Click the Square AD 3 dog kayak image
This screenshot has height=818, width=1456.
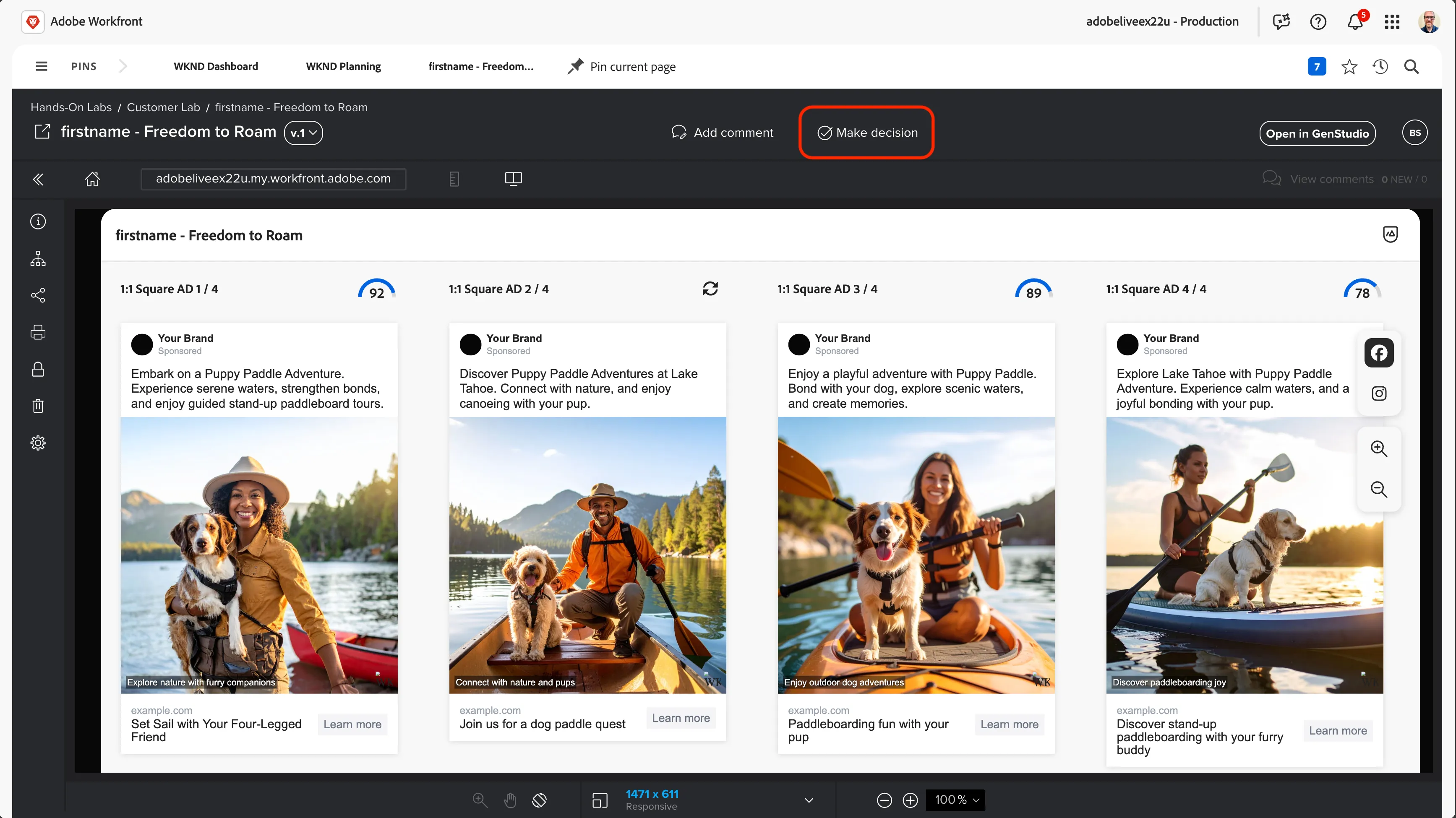click(x=916, y=555)
